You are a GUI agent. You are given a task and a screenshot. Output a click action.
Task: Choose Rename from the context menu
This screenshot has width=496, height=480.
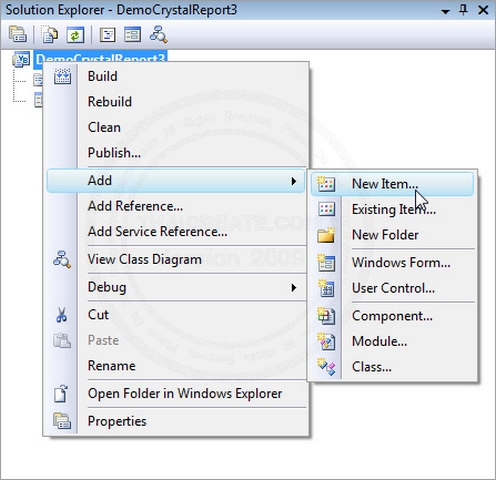point(111,366)
